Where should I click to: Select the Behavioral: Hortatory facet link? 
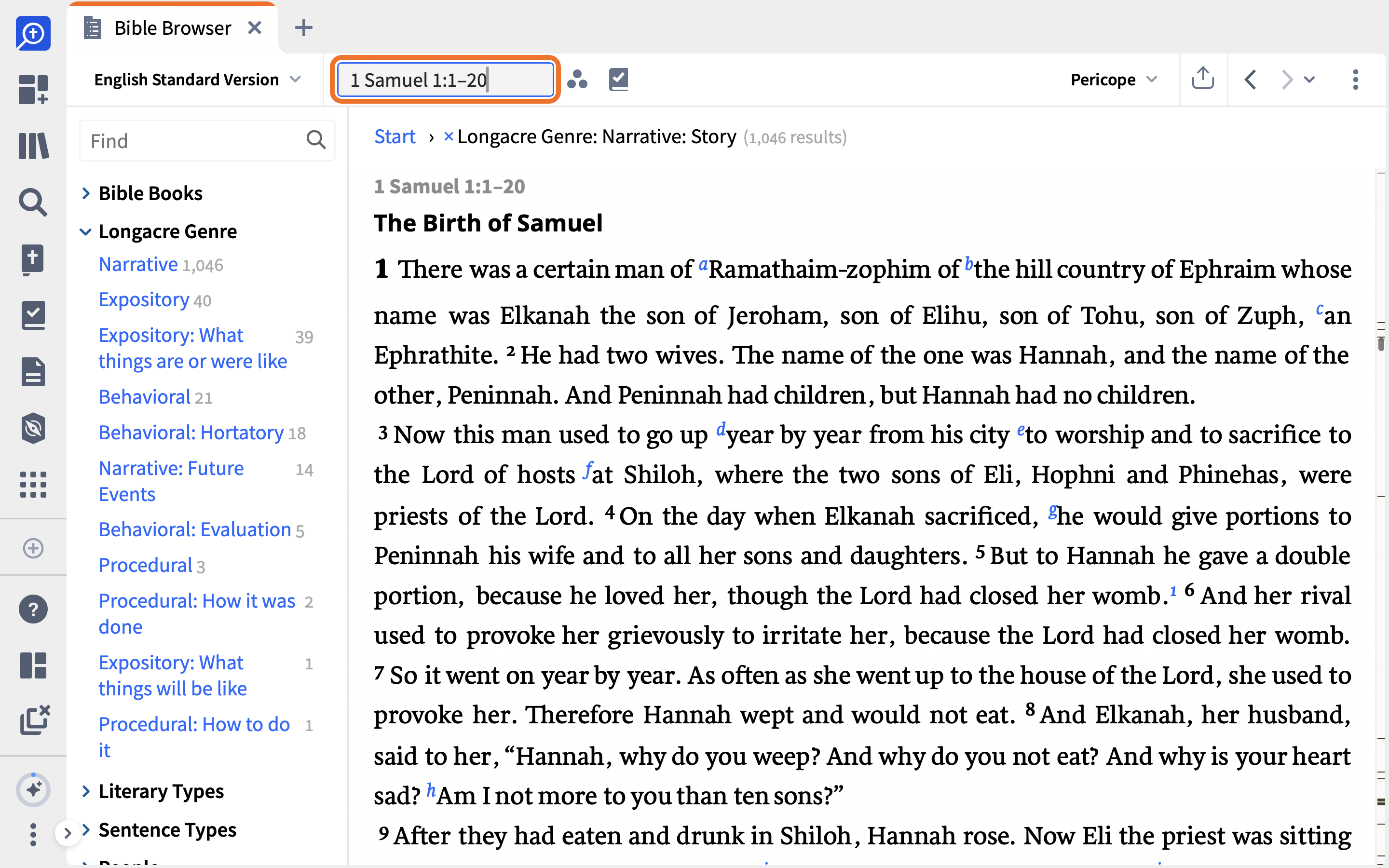[191, 433]
